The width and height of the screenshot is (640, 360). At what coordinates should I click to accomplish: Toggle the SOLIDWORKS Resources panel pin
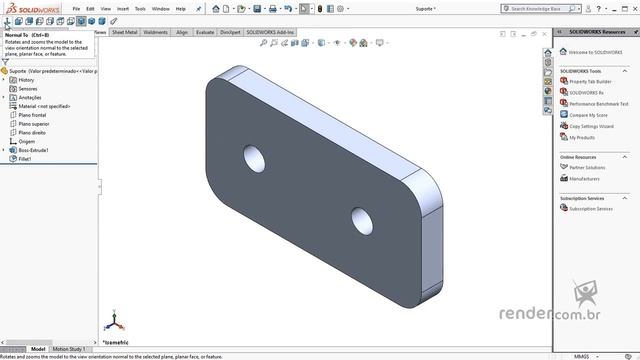[x=636, y=32]
